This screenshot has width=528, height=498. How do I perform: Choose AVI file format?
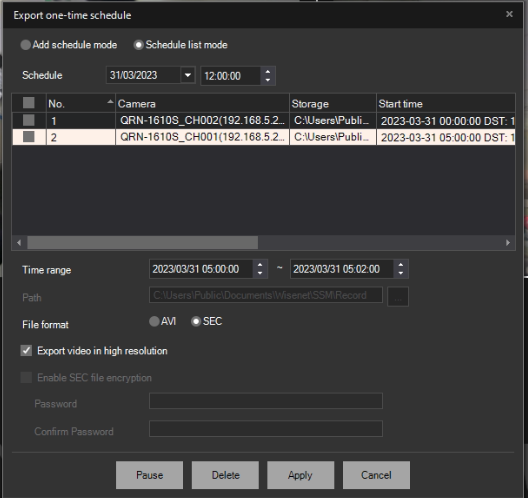pyautogui.click(x=154, y=321)
